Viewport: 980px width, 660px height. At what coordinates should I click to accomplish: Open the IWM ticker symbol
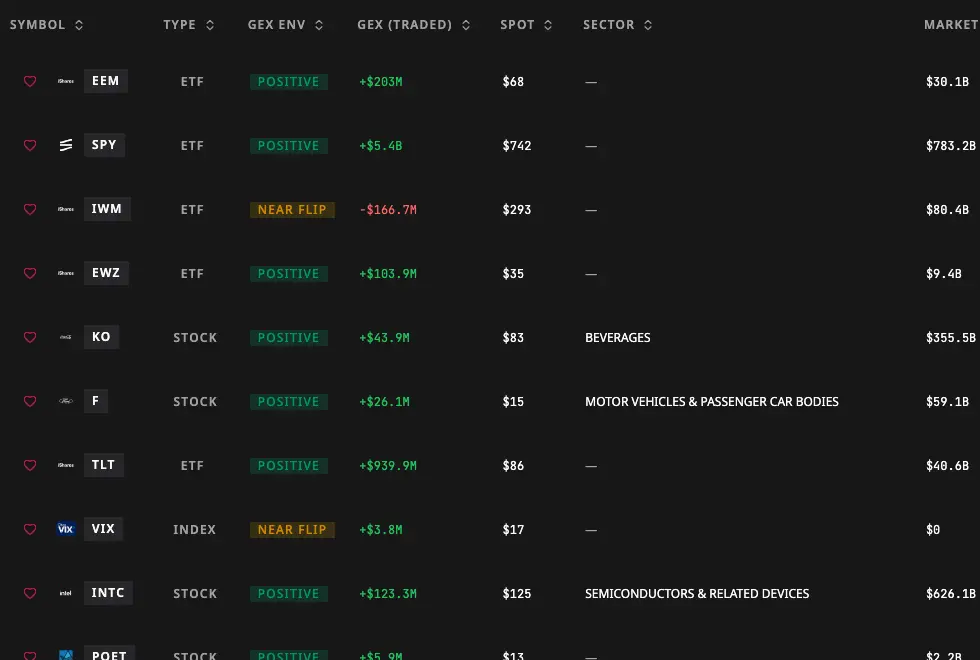pyautogui.click(x=107, y=209)
